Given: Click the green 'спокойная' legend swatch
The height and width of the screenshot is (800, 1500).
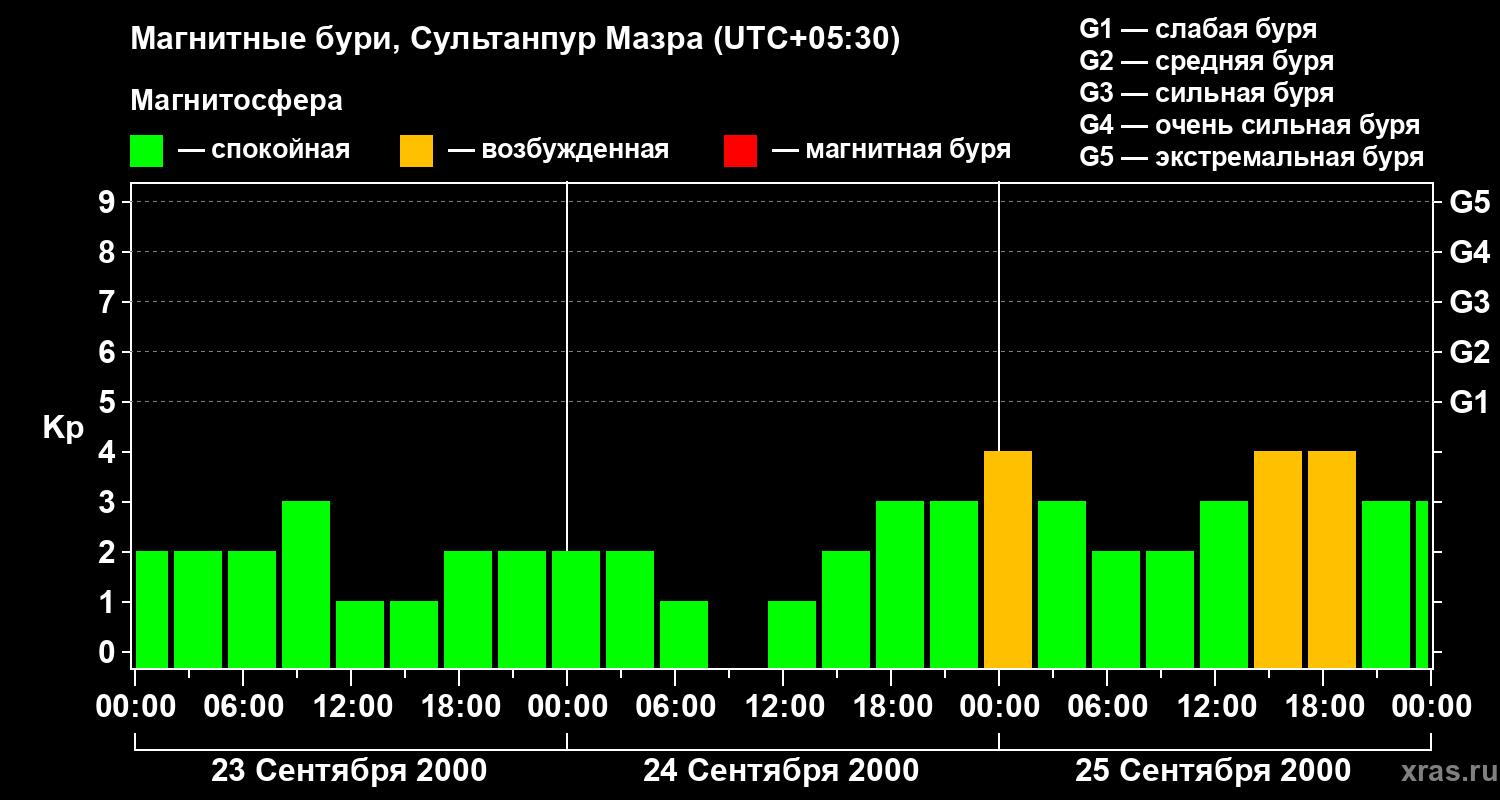Looking at the screenshot, I should (147, 151).
